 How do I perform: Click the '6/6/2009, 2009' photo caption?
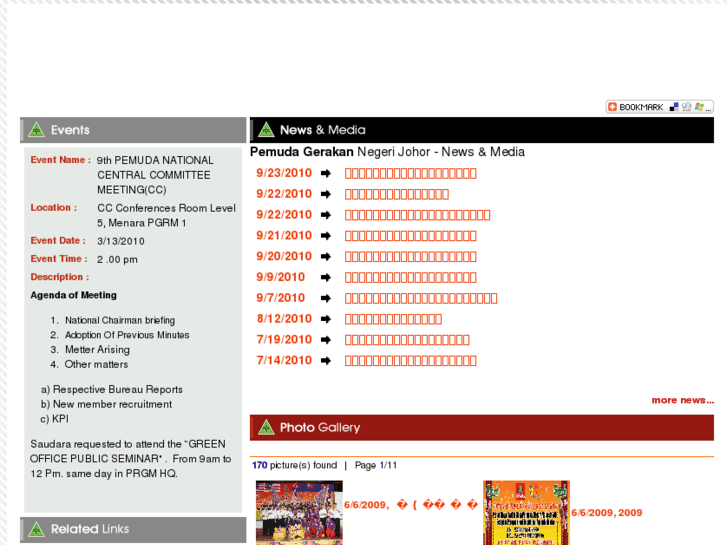[606, 513]
